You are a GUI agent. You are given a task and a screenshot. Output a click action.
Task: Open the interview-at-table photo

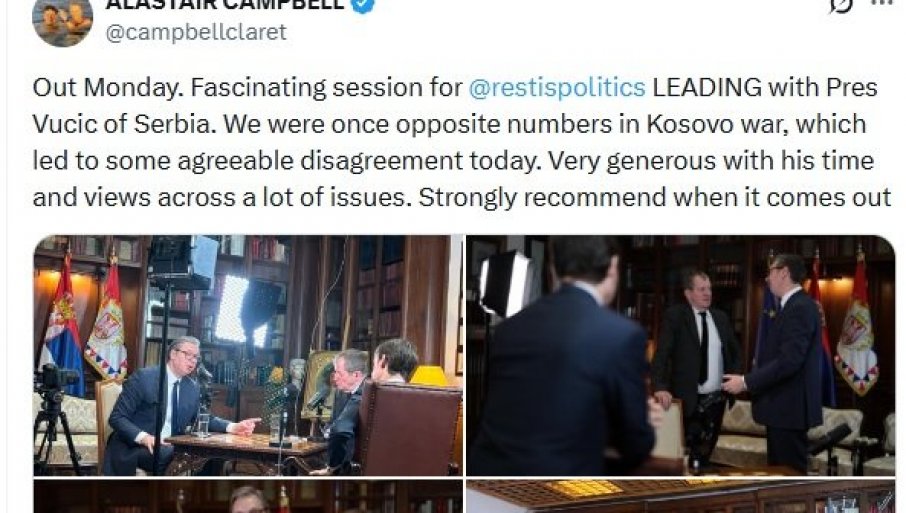coord(248,355)
